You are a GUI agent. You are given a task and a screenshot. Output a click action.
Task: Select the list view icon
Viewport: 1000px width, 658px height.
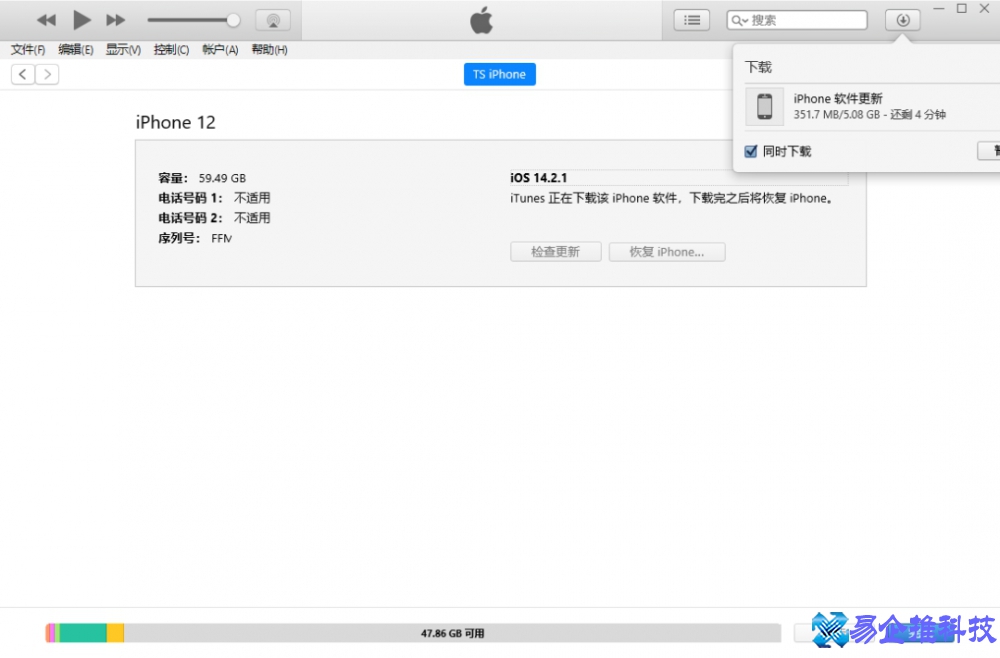691,19
